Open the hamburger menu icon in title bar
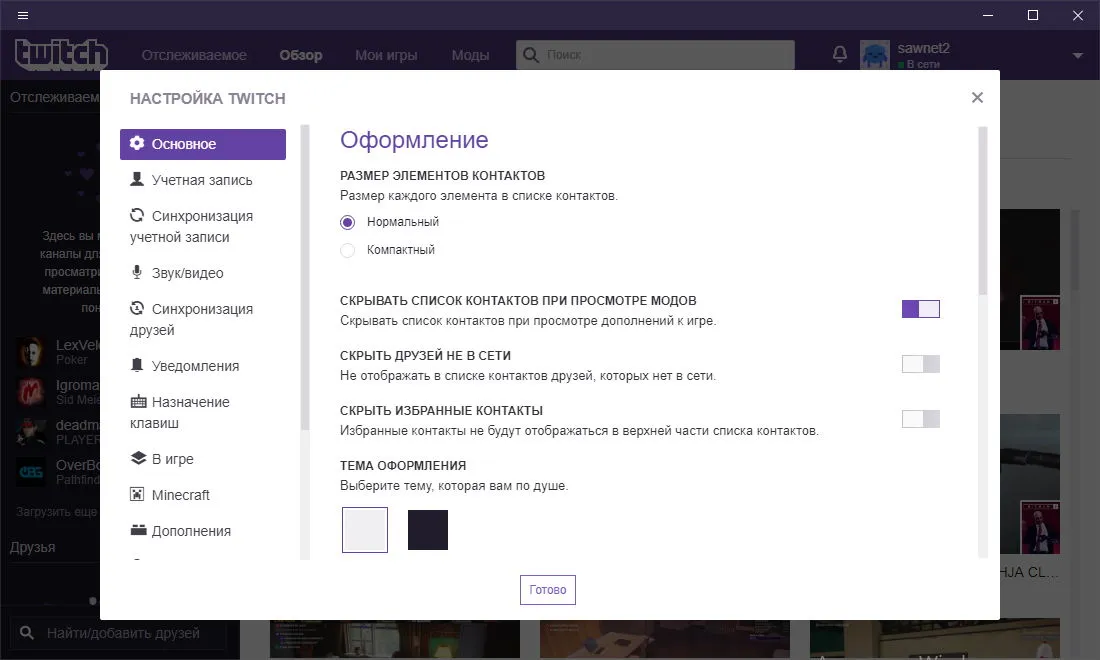 coord(22,15)
